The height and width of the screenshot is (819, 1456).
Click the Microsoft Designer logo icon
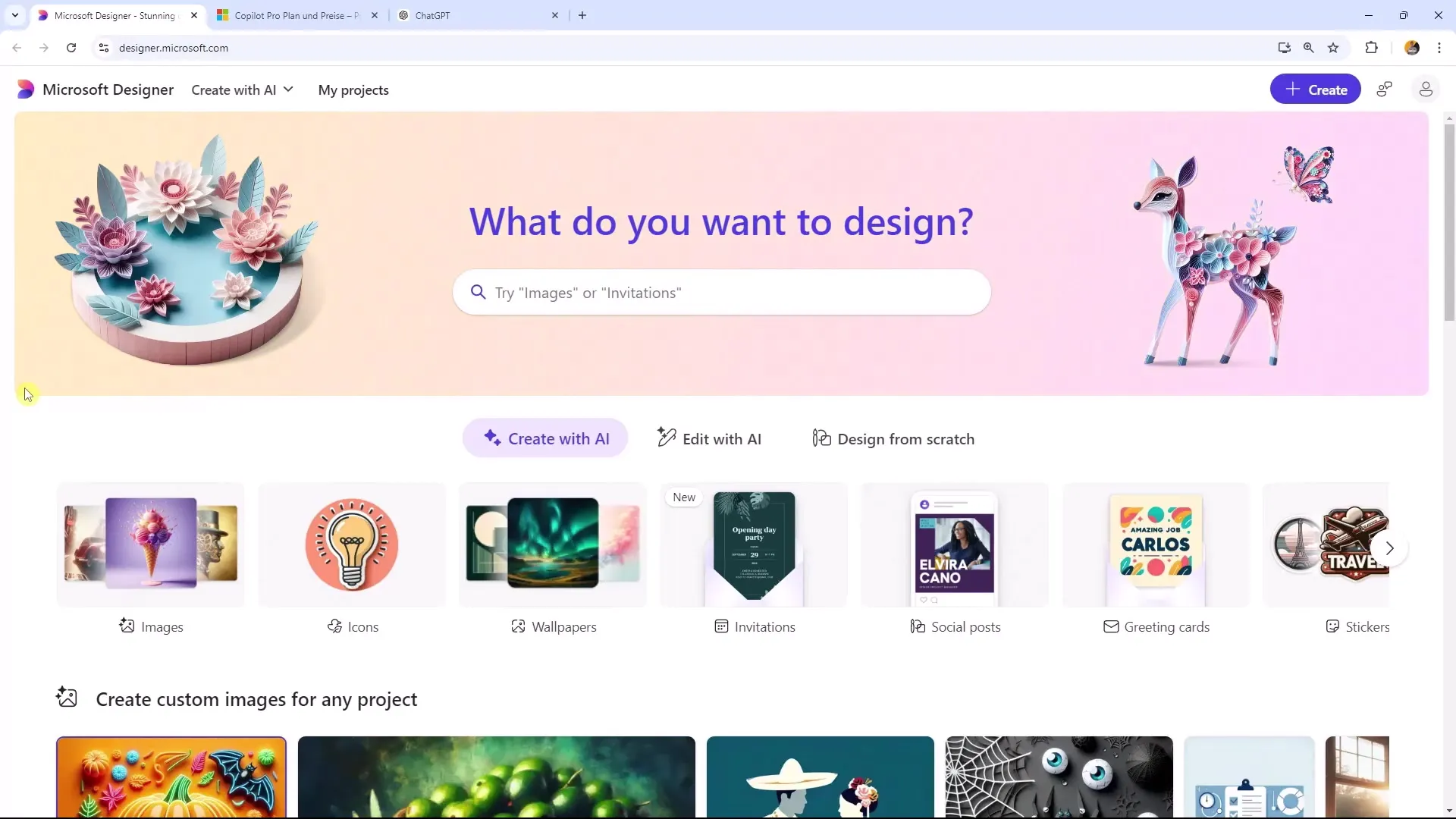pyautogui.click(x=24, y=89)
